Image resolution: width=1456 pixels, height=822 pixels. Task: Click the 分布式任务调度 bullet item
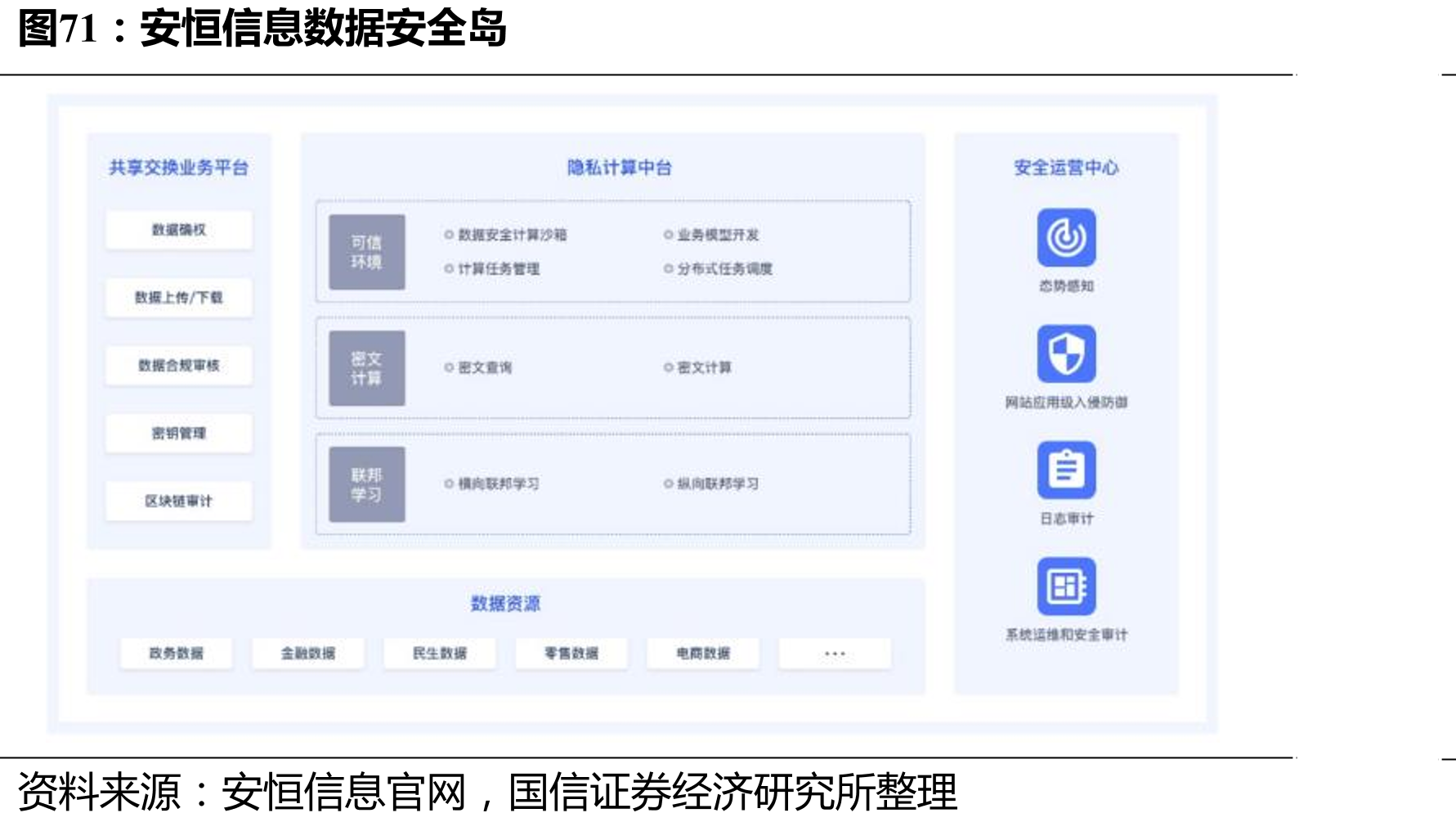click(718, 268)
